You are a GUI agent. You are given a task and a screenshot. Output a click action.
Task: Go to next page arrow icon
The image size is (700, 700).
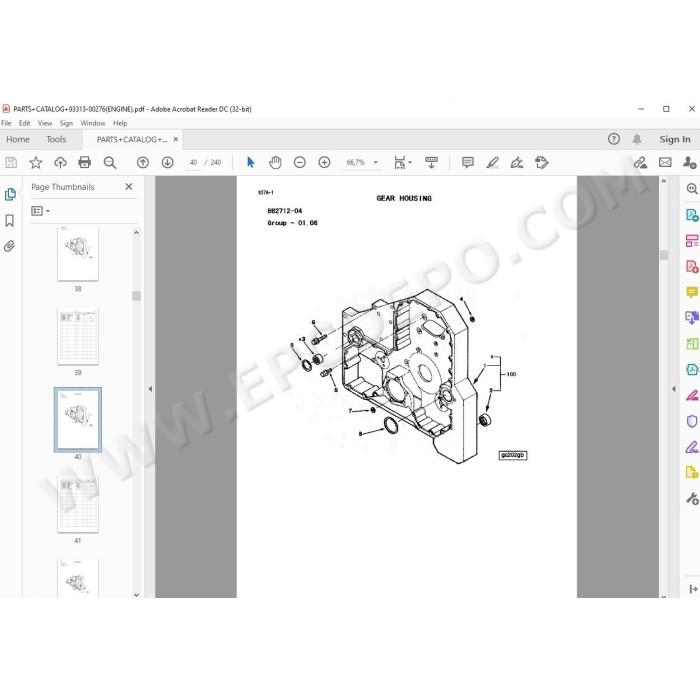coord(167,162)
